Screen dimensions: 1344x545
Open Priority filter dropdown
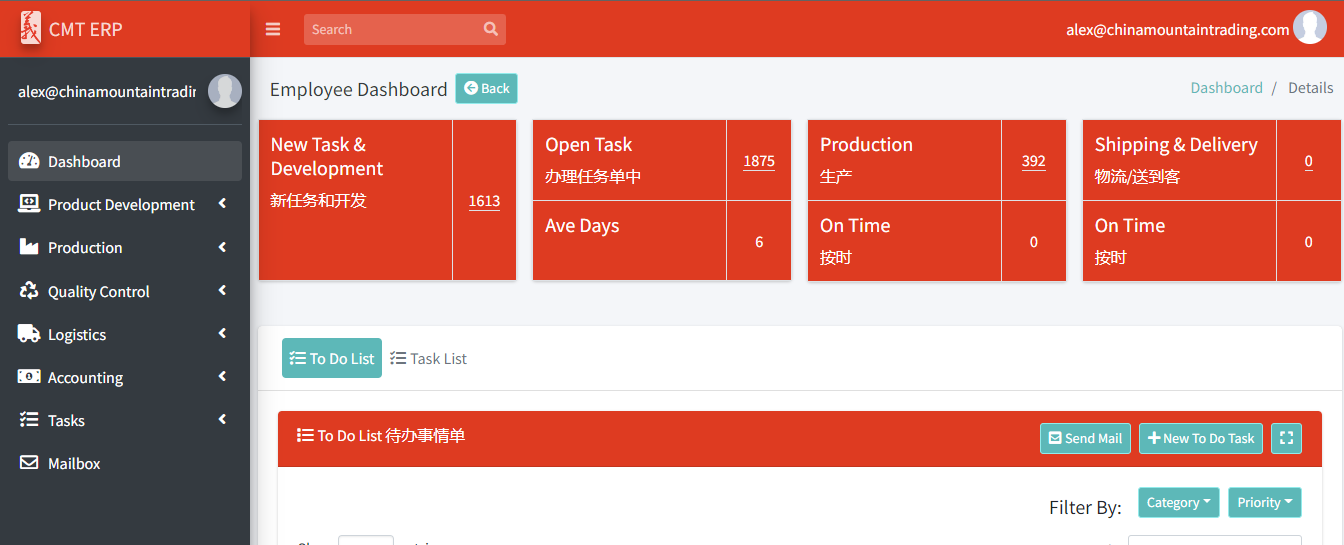pos(1265,502)
